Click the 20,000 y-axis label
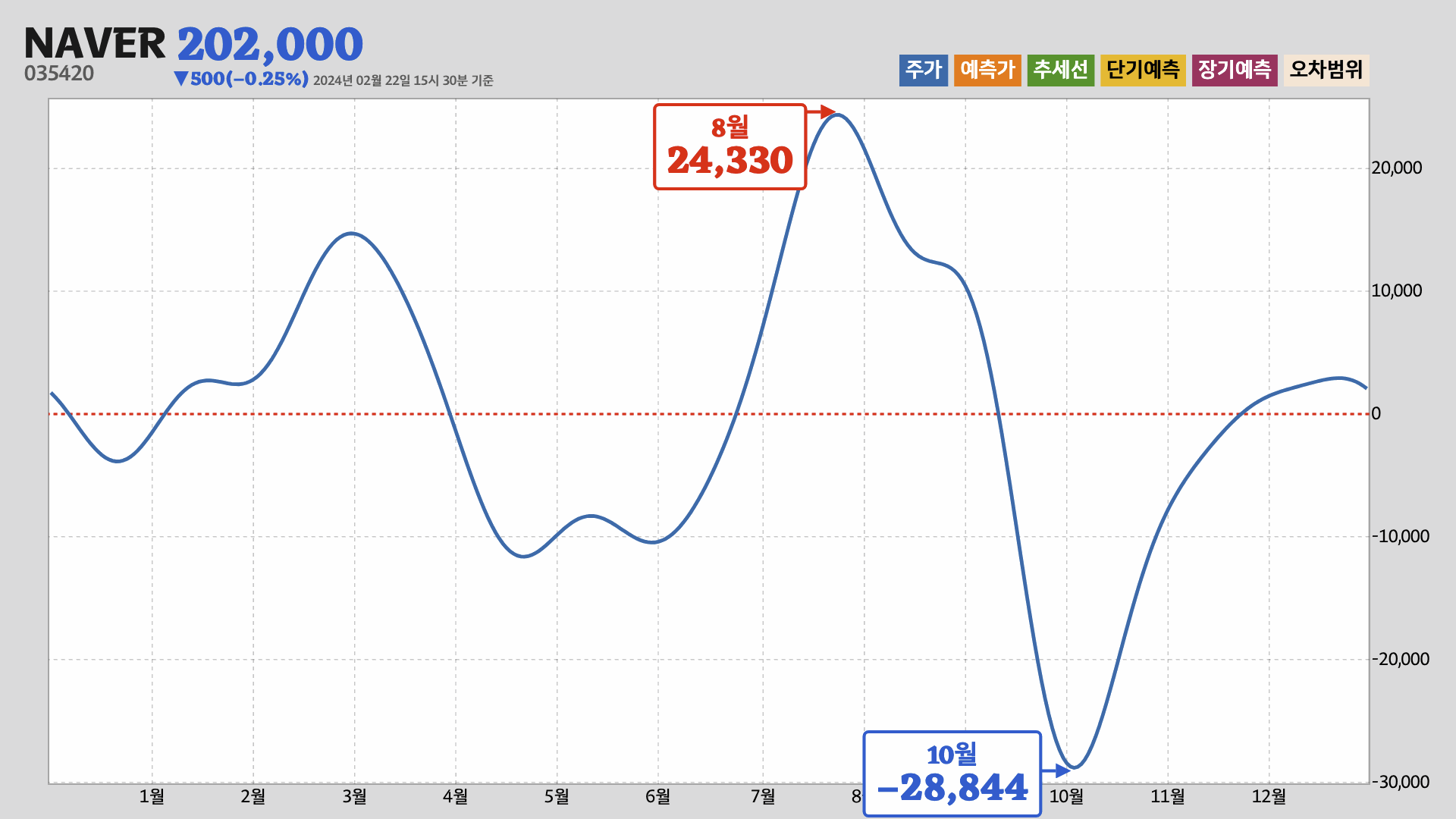 [x=1397, y=168]
